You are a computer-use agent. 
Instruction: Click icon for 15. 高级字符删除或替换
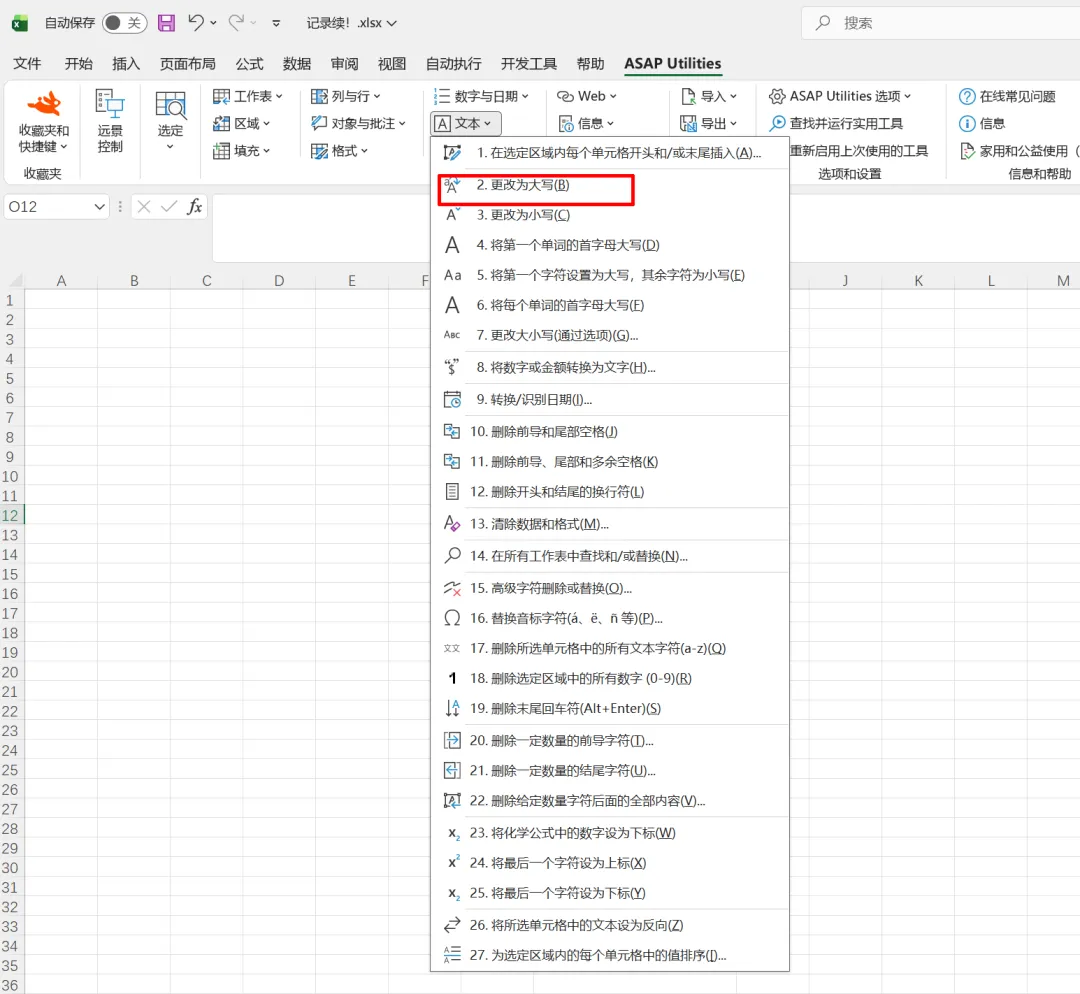coord(452,588)
